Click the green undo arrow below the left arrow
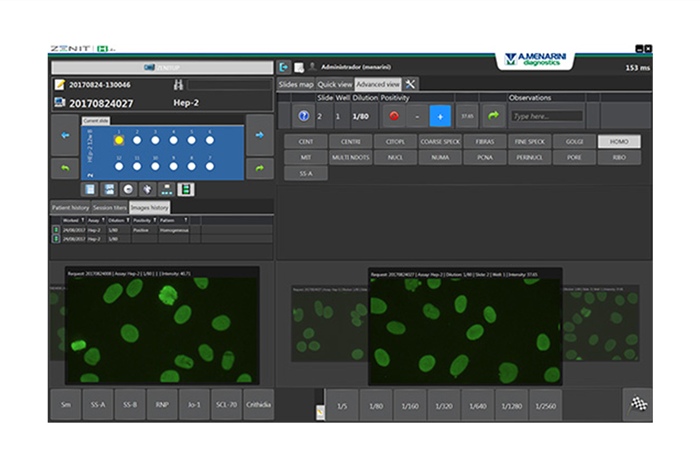This screenshot has height=467, width=700. (63, 169)
